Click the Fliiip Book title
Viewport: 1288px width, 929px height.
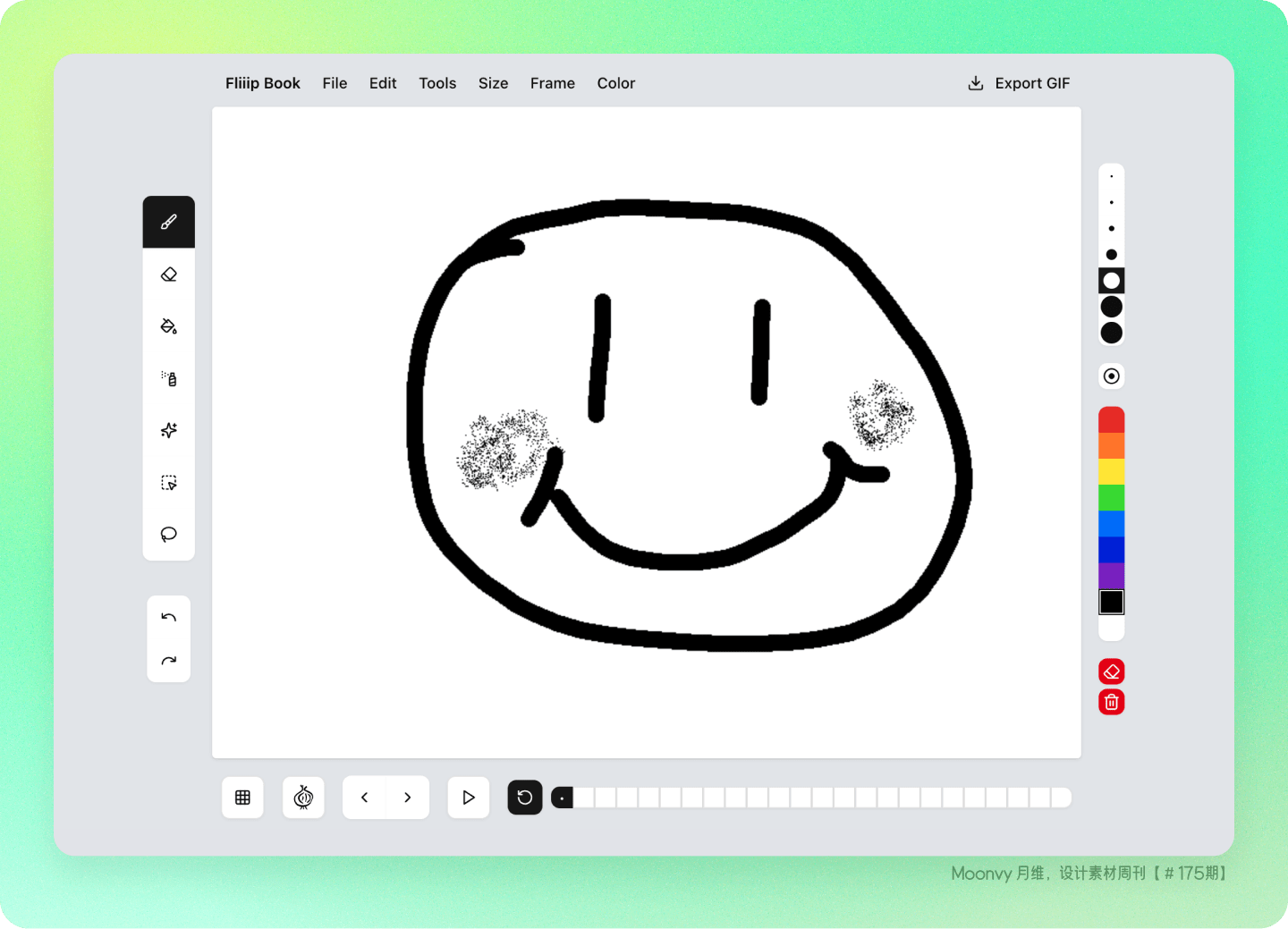click(x=263, y=83)
